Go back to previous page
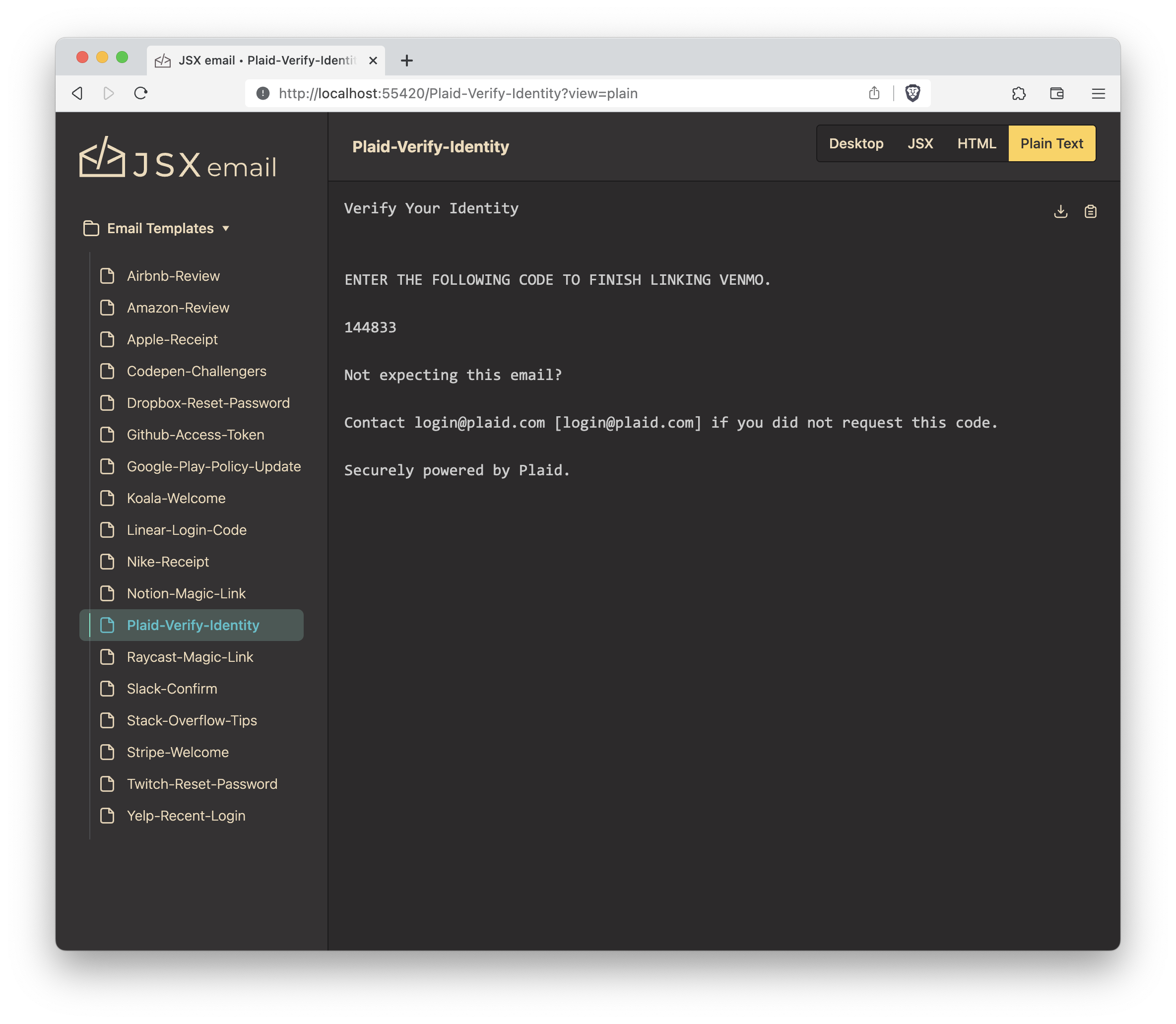The image size is (1176, 1024). click(78, 93)
